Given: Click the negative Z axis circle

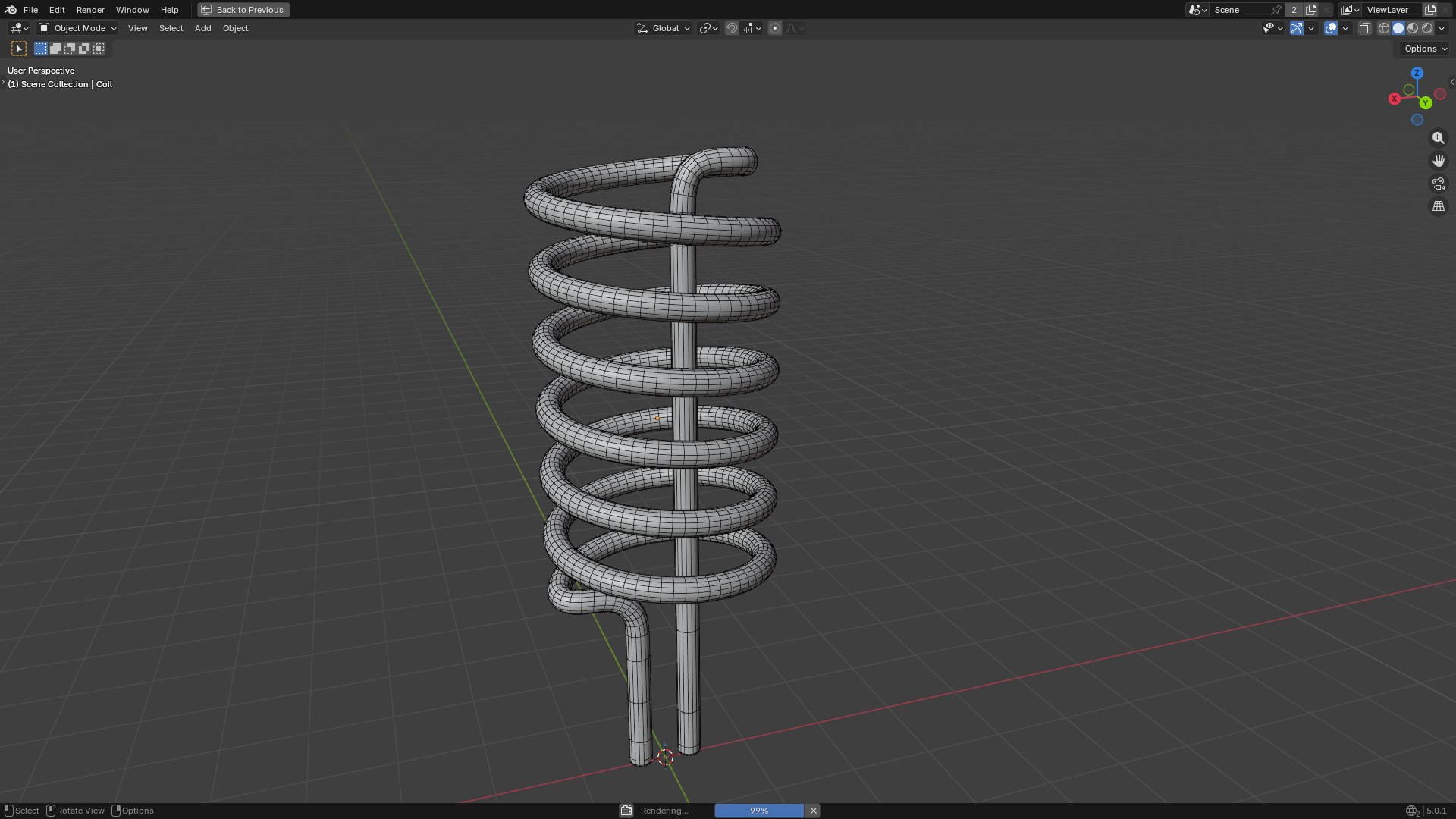Looking at the screenshot, I should coord(1417,120).
